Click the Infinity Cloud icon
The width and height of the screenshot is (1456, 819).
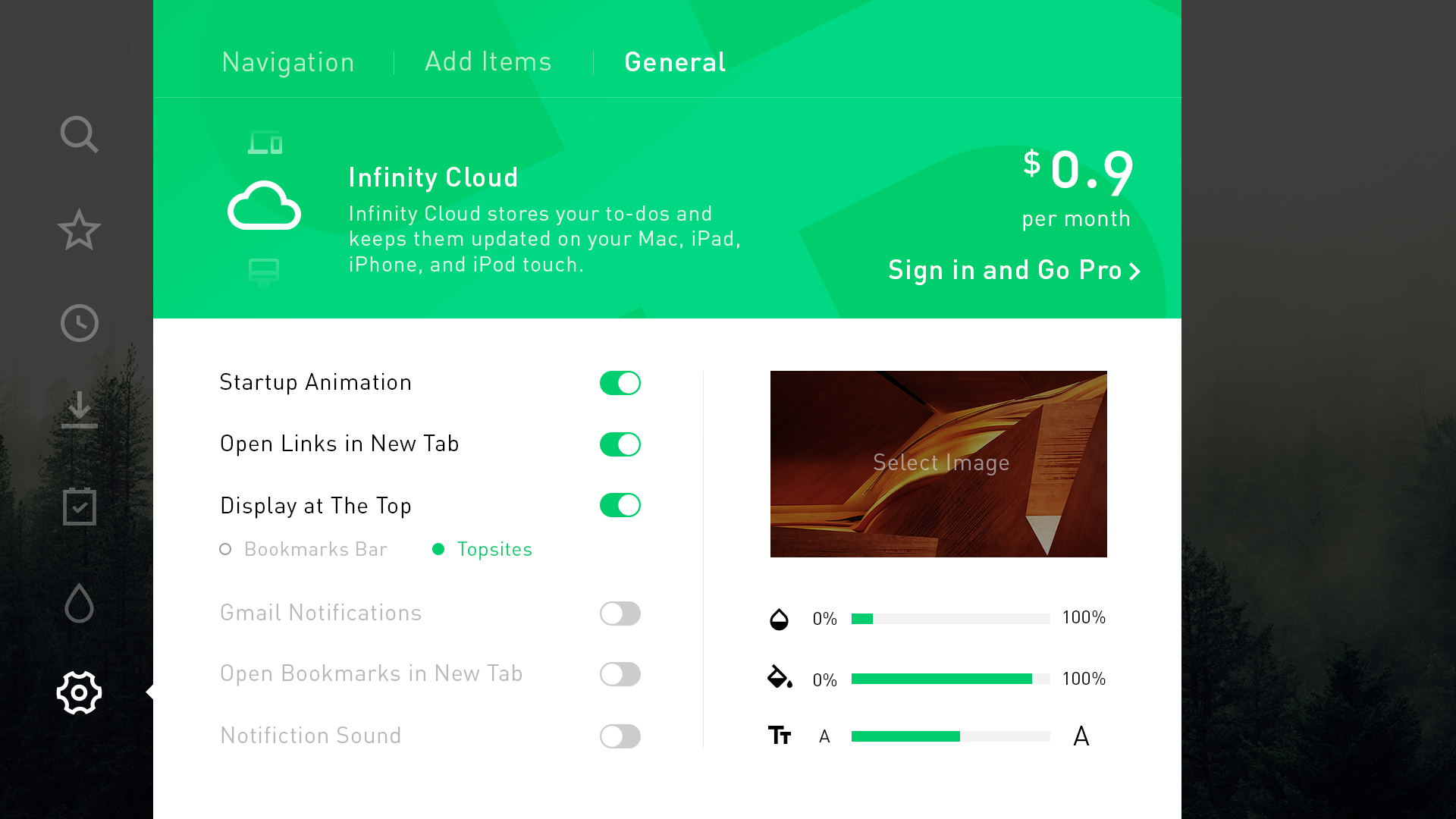(x=264, y=206)
